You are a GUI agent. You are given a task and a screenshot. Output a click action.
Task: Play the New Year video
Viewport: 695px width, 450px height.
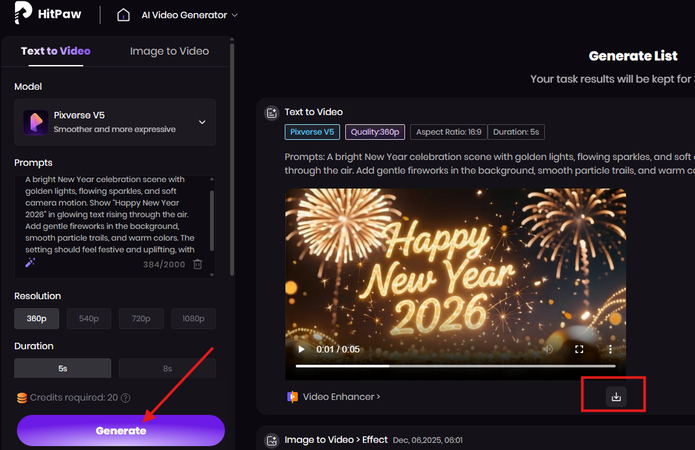[x=301, y=349]
